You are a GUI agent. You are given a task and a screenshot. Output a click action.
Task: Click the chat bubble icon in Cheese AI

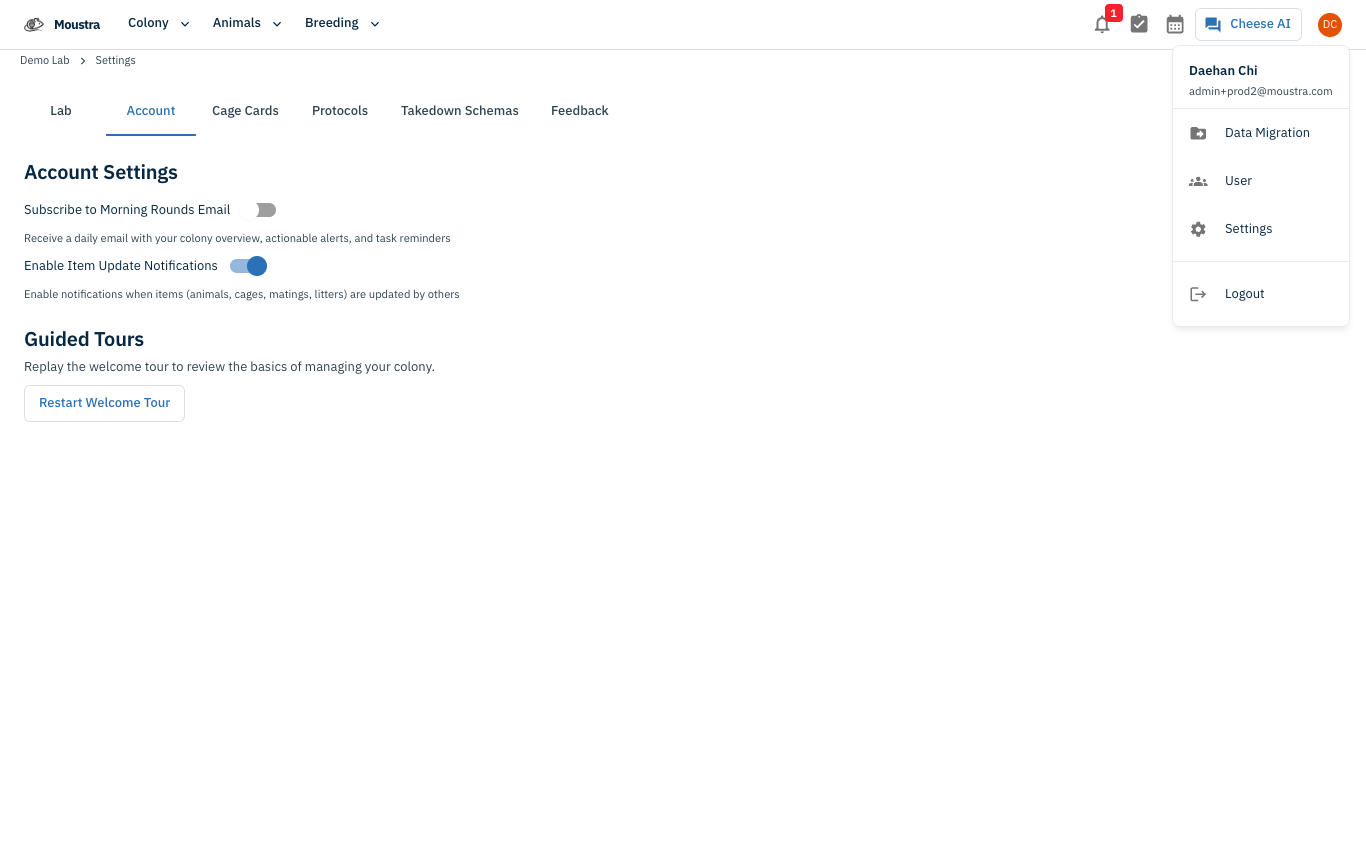click(x=1213, y=25)
